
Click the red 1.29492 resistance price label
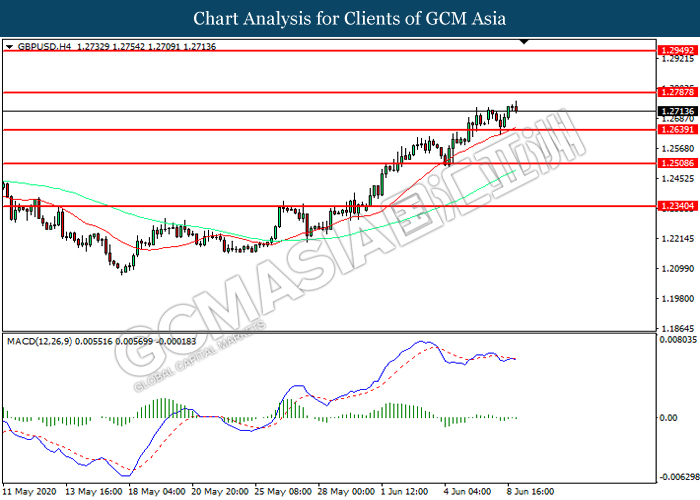[x=677, y=50]
